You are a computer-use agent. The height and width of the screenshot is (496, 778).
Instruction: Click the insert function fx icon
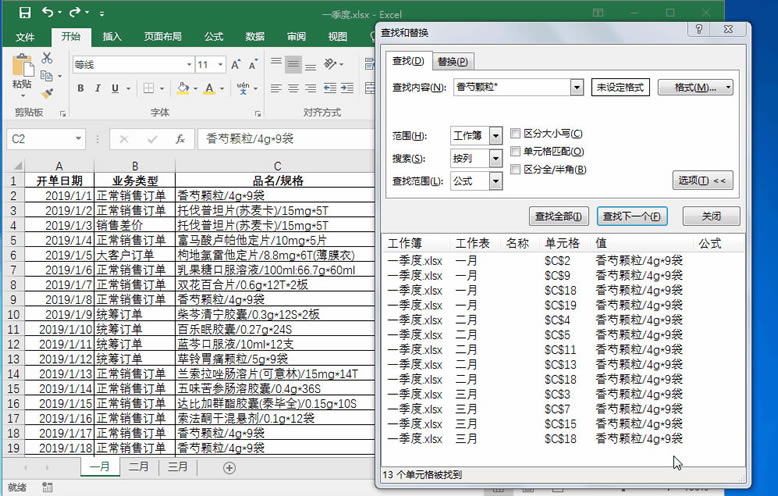pyautogui.click(x=179, y=139)
